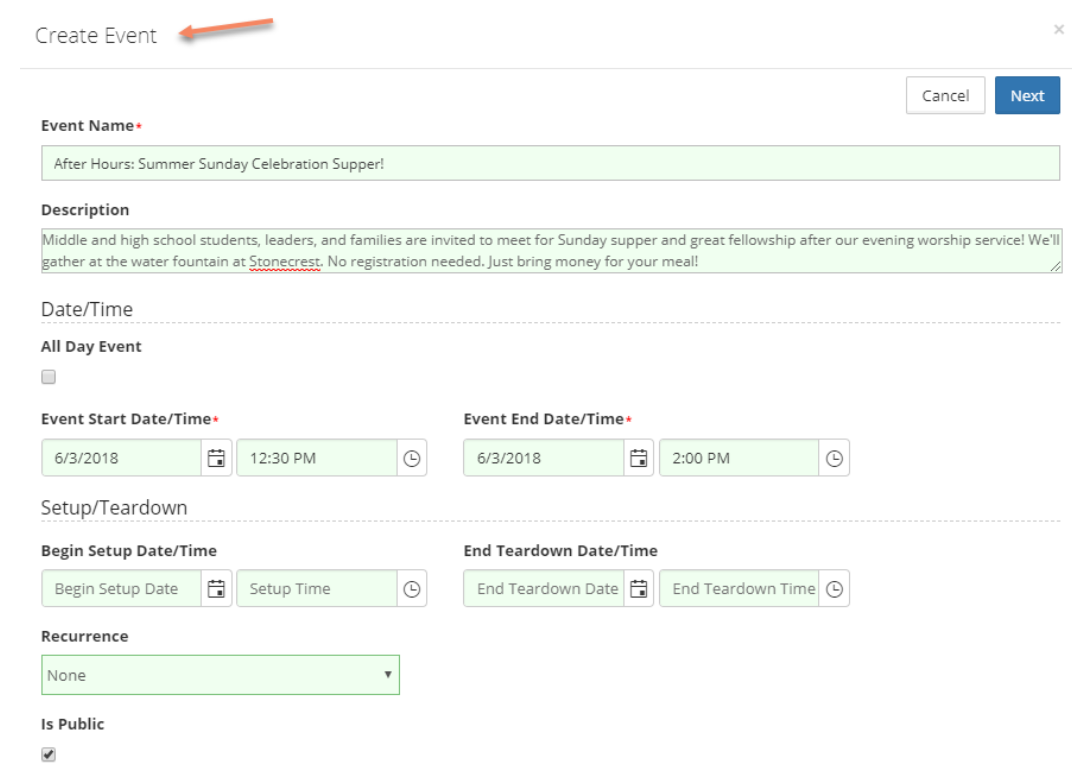Screen dimensions: 1072x775
Task: Click the Setup Time field
Action: coord(317,588)
